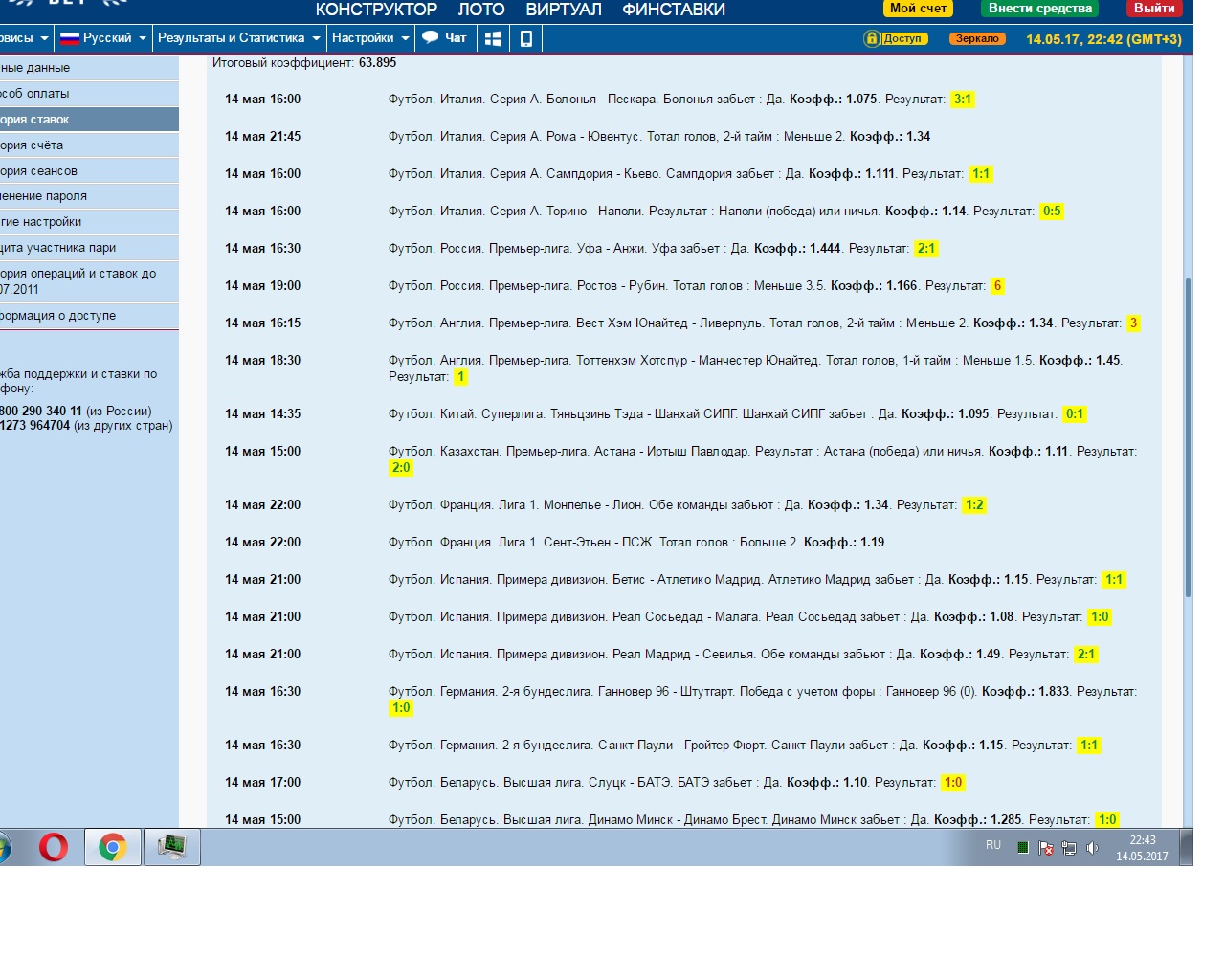
Task: Click the 2:1 result of Реал Мадрид - Севилья
Action: tap(1086, 655)
